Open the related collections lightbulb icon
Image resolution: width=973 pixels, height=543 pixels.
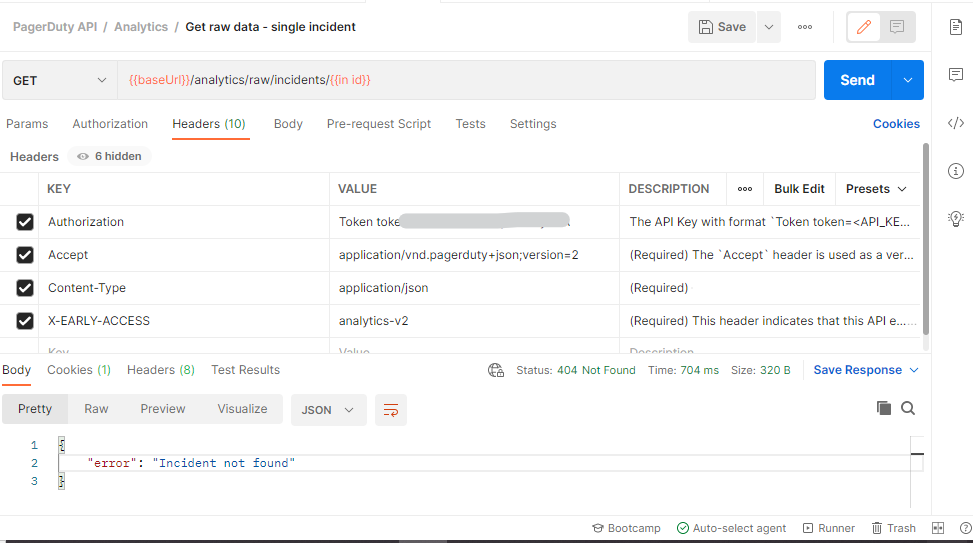[956, 218]
